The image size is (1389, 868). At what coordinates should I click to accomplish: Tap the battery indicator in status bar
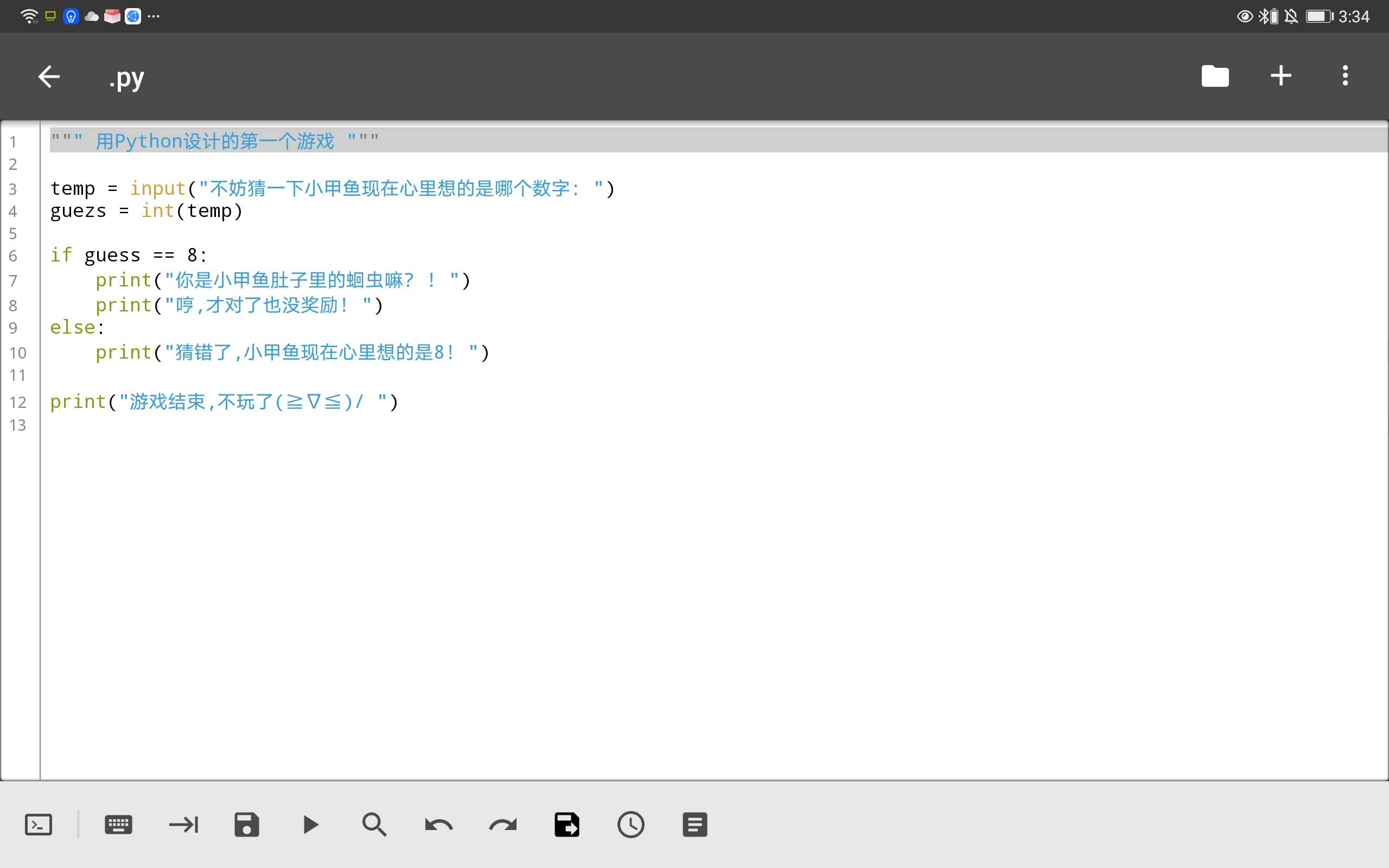[x=1320, y=16]
